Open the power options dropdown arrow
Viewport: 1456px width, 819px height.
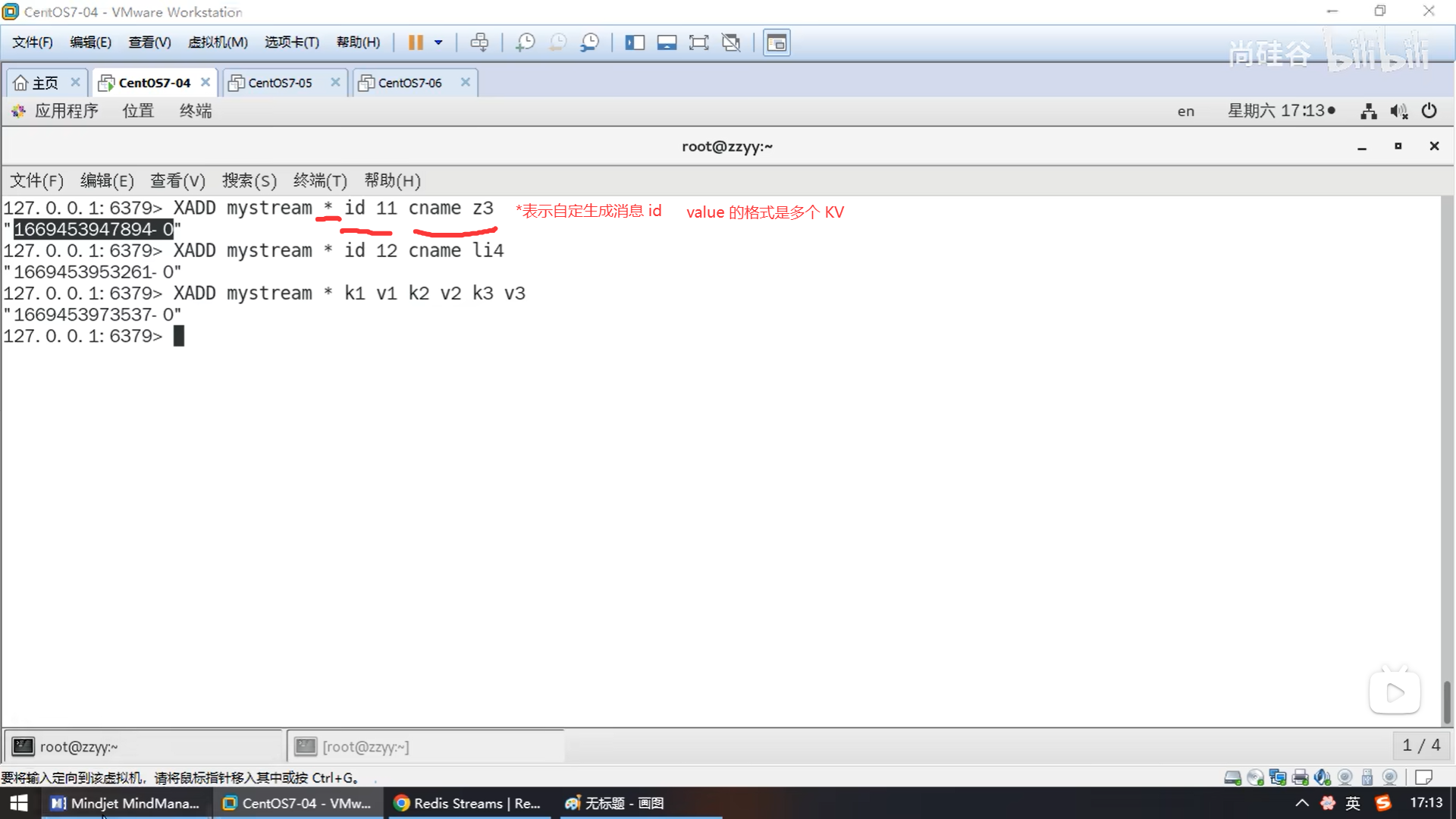pos(438,42)
